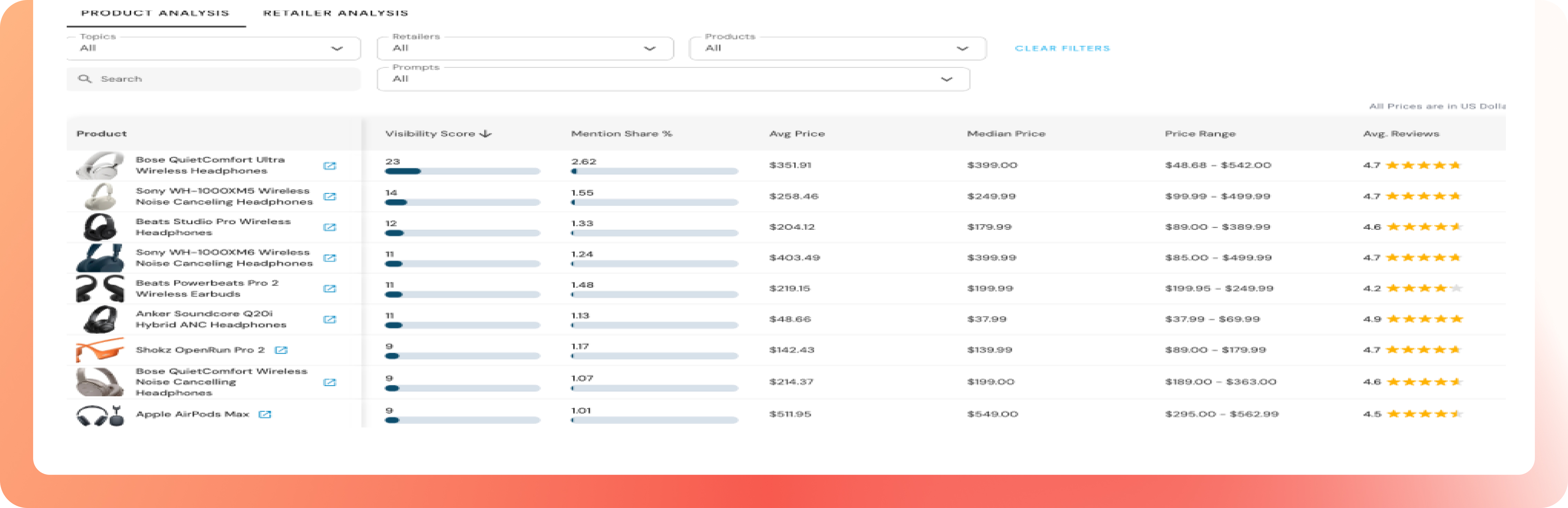
Task: Click the AirPods Max visibility score bar
Action: pos(463,420)
